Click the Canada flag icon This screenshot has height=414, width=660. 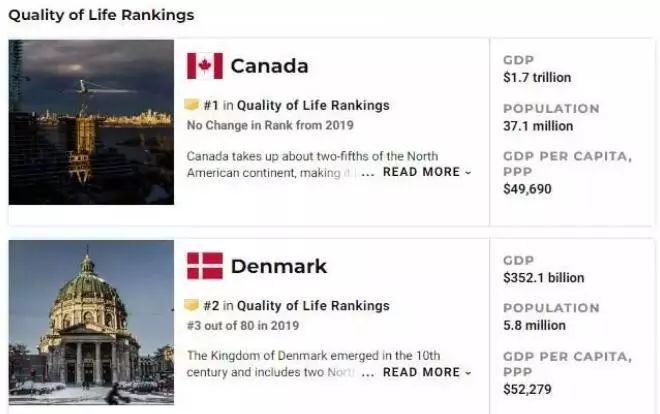pos(204,66)
